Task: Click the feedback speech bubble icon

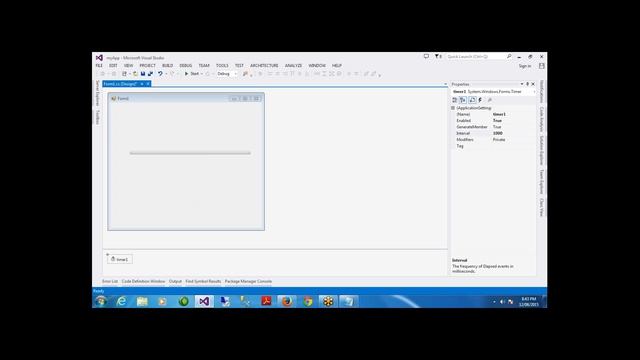Action: coord(426,56)
